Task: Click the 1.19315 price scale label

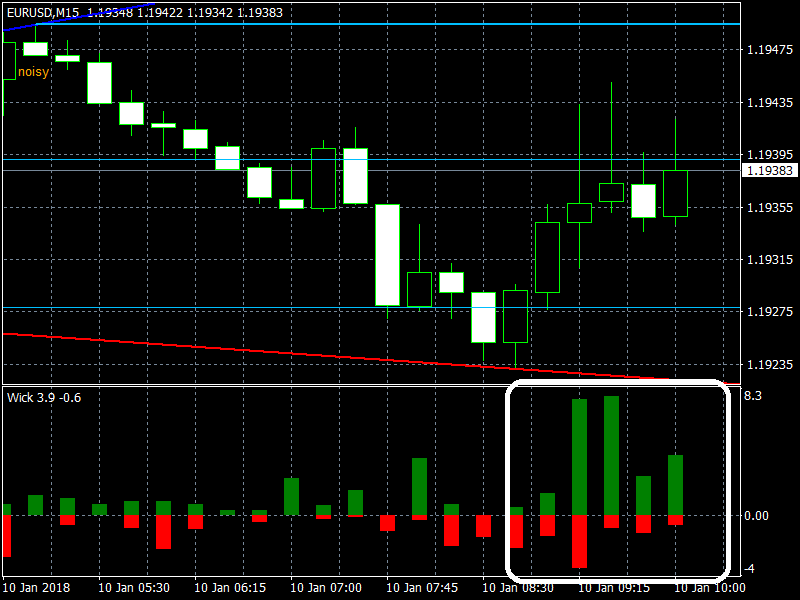Action: 770,260
